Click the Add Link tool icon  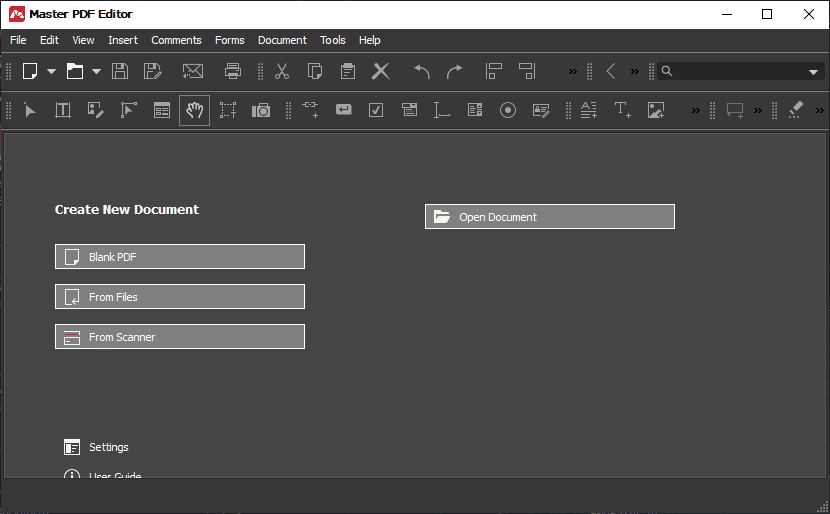coord(310,110)
